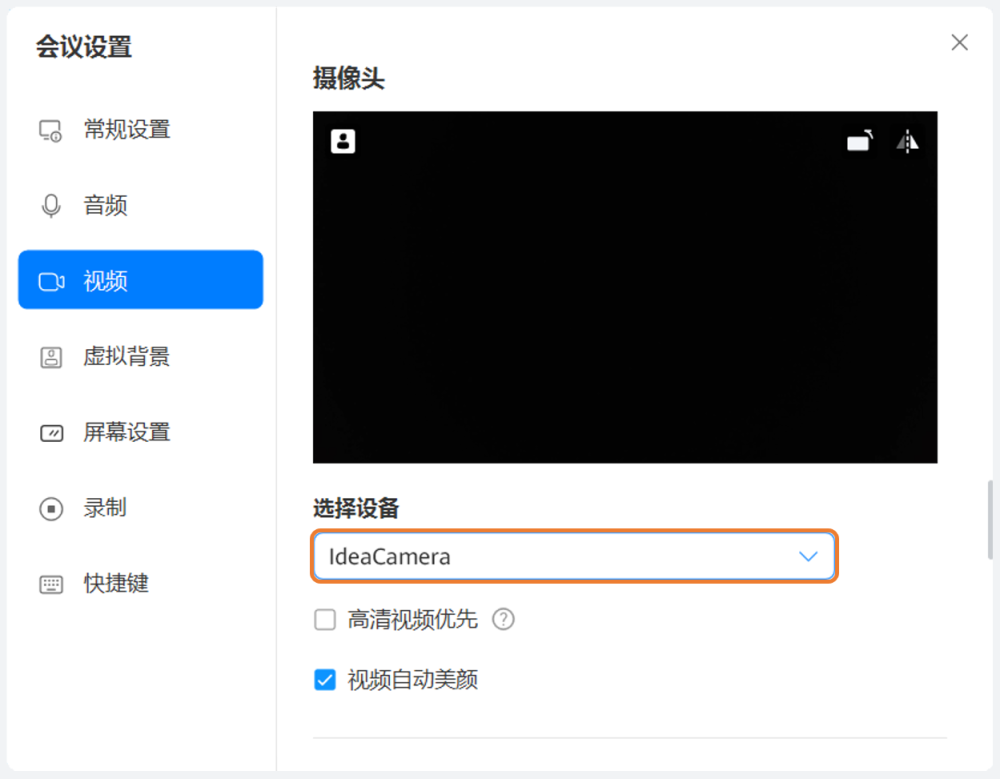Viewport: 1000px width, 779px height.
Task: Open the IdeaCamera device dropdown
Action: tap(574, 557)
